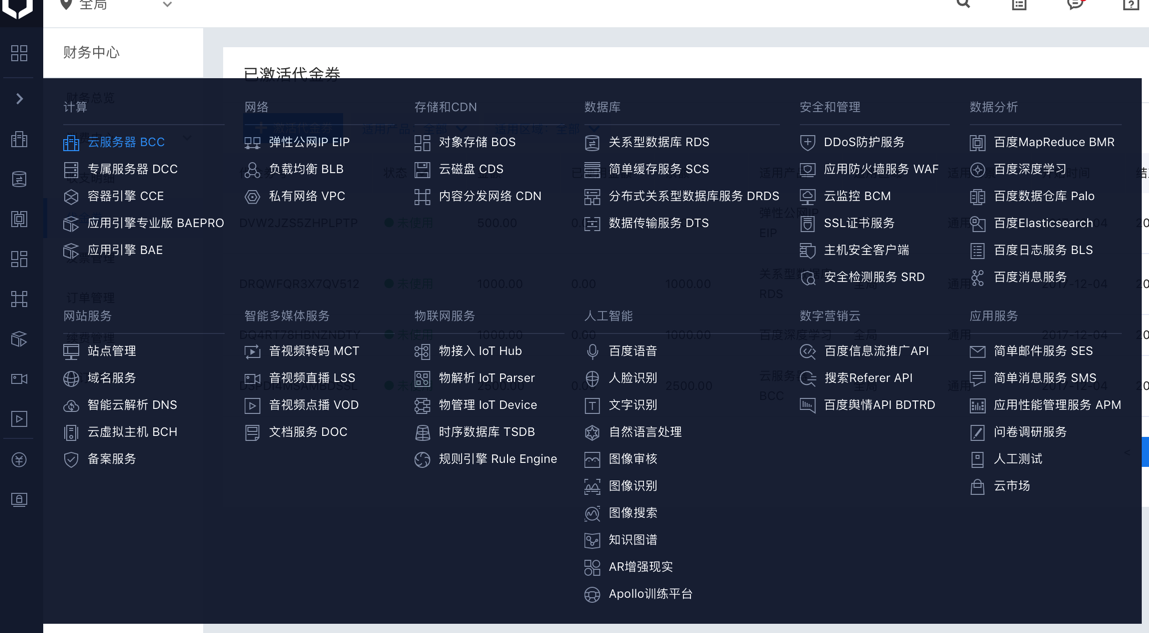Viewport: 1149px width, 633px height.
Task: Click the 弹性公网IP EIP icon
Action: point(252,143)
